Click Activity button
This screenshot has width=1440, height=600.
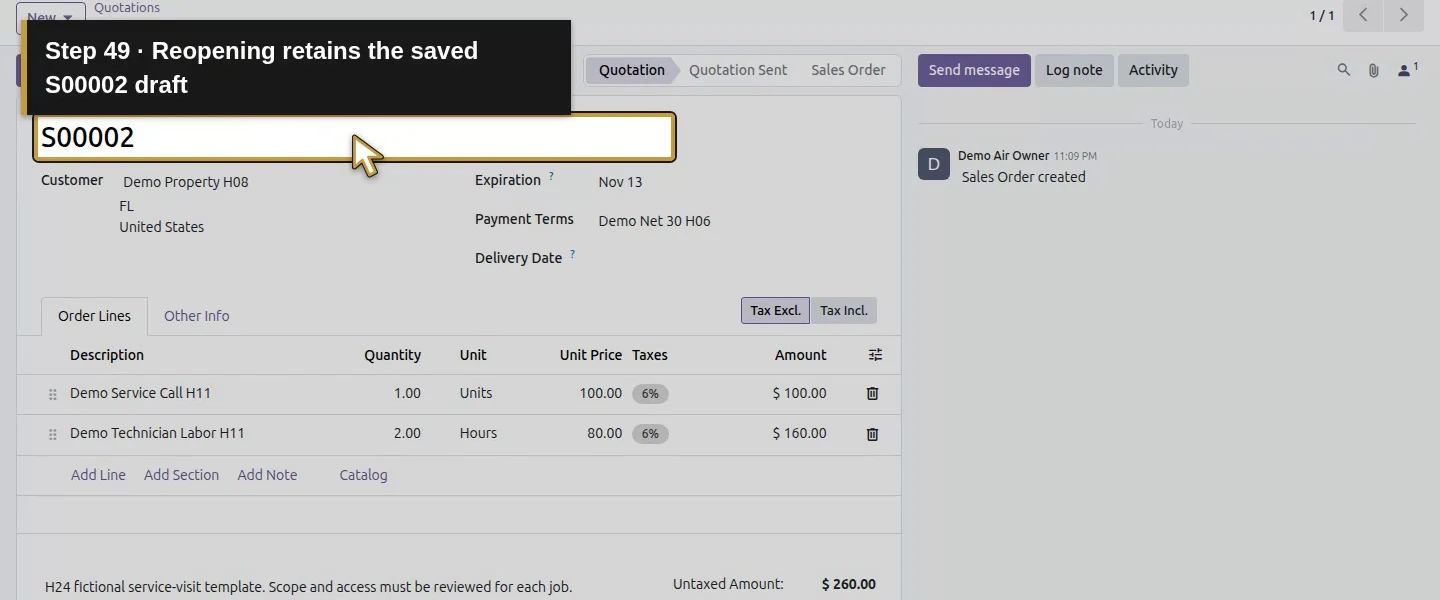click(x=1153, y=70)
